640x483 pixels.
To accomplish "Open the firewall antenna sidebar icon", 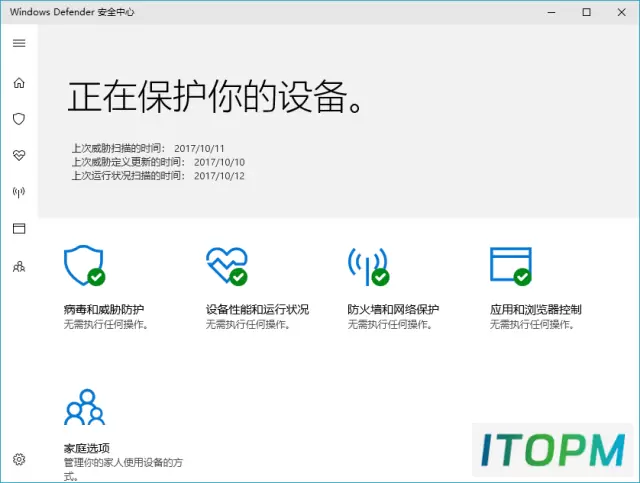I will [19, 192].
